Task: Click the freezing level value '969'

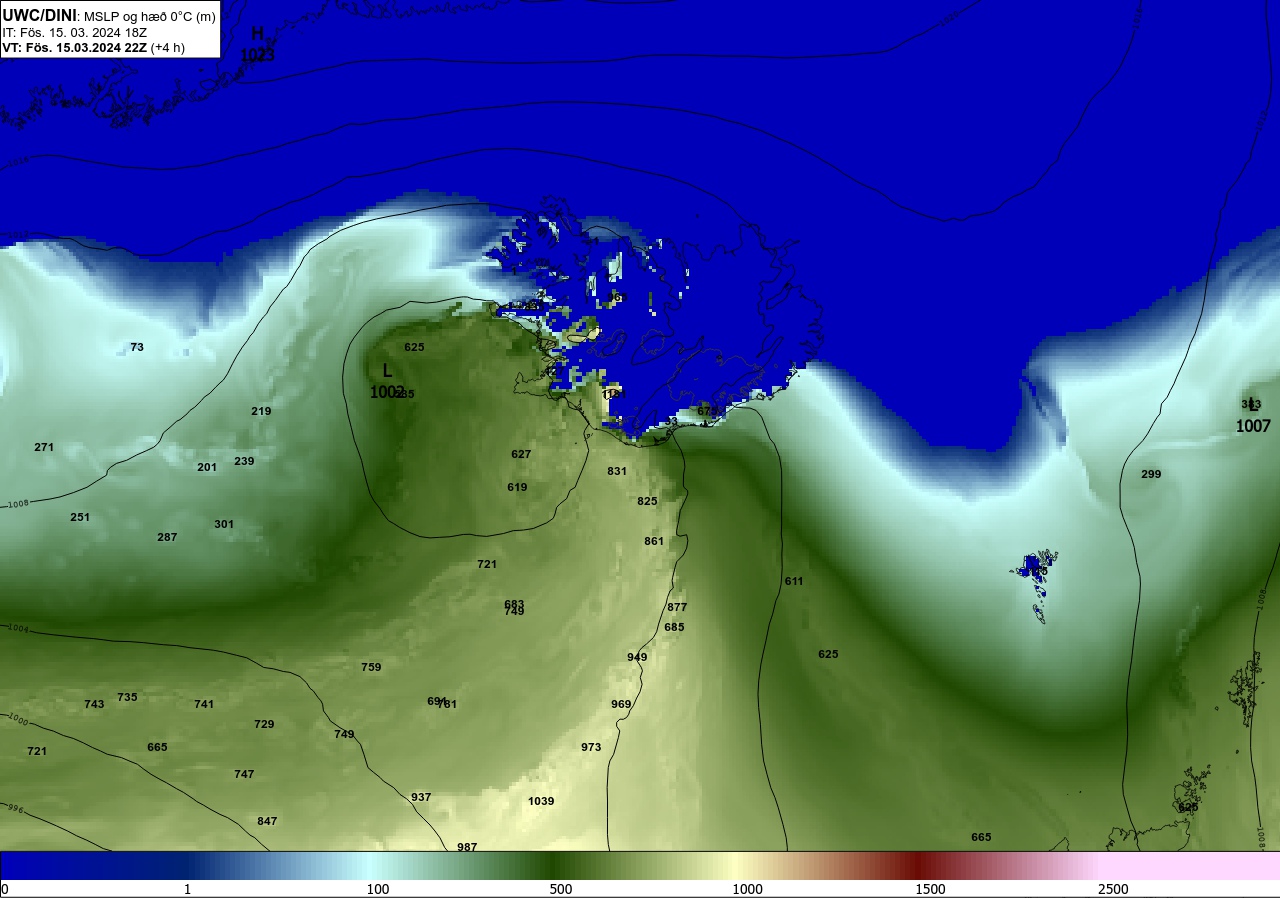Action: (621, 704)
